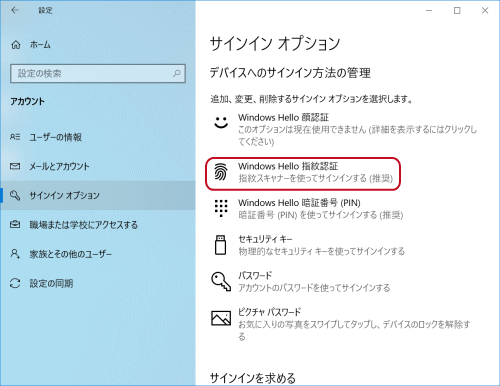This screenshot has height=386, width=500.
Task: Click the sync arrows icon for 設定の同期
Action: pyautogui.click(x=15, y=283)
